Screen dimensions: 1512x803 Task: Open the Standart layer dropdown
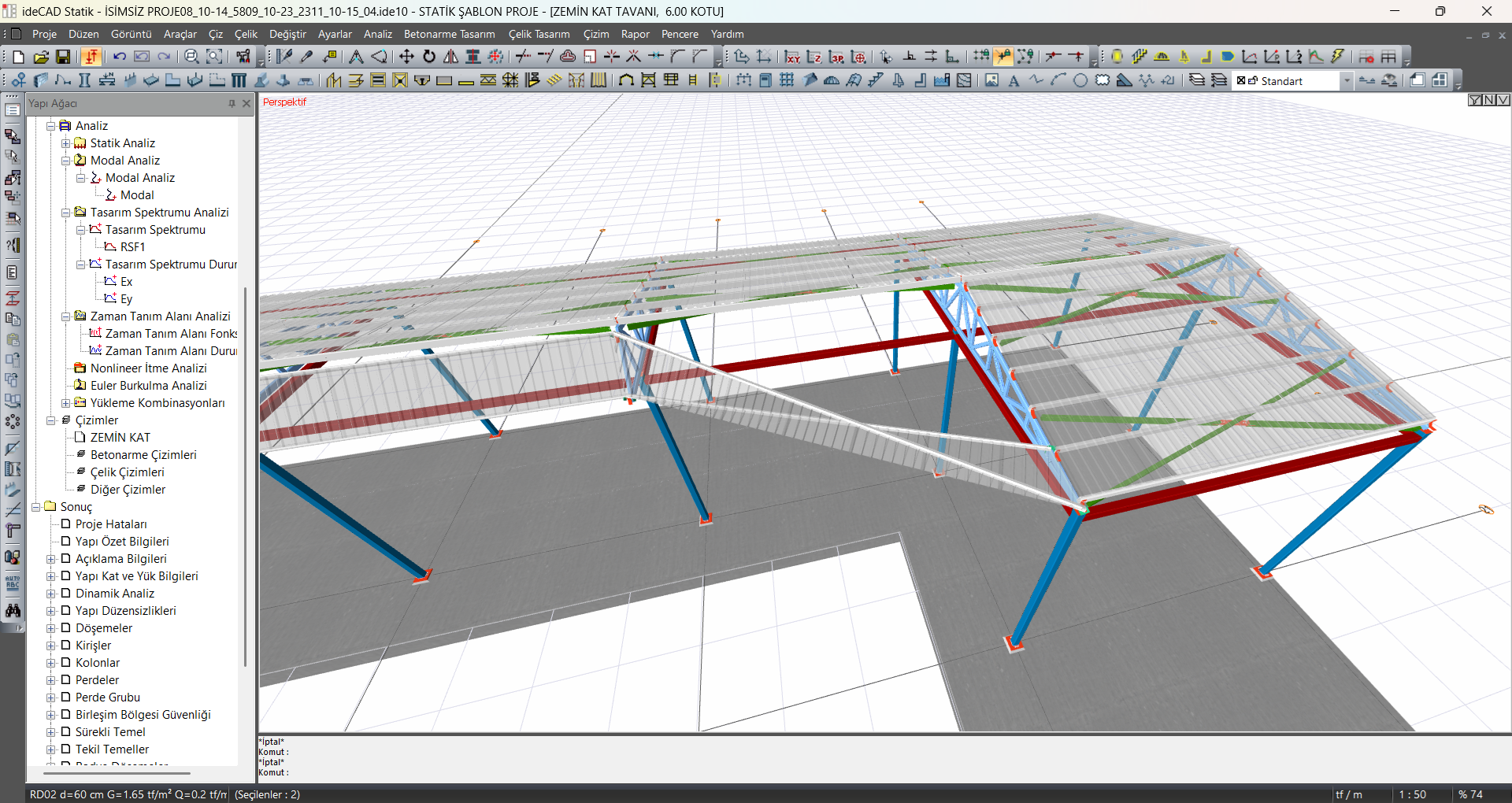tap(1347, 81)
